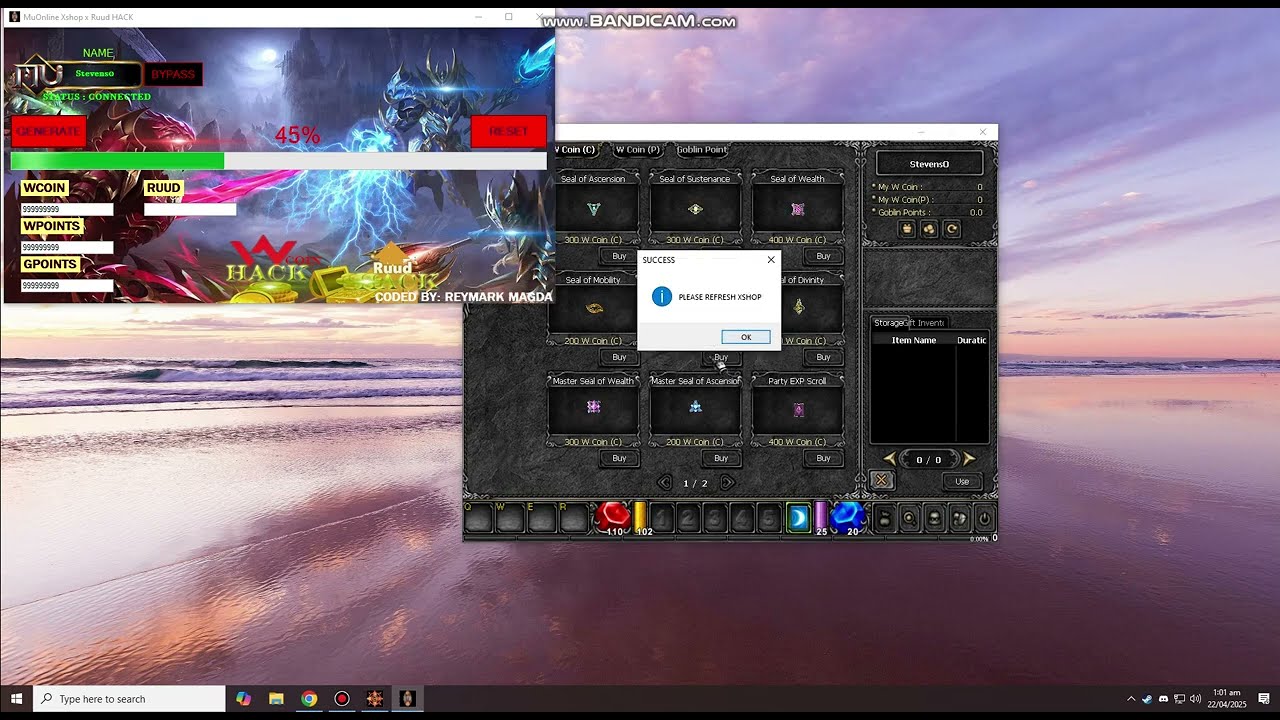Click skill slot 1 on the hotbar

662,518
